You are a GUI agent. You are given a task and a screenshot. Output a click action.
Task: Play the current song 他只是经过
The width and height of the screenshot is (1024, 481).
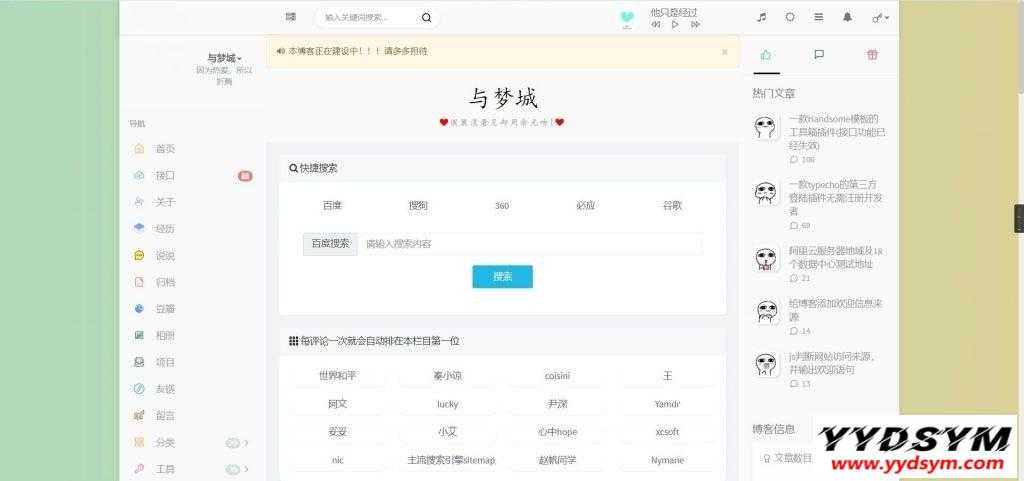pyautogui.click(x=675, y=25)
